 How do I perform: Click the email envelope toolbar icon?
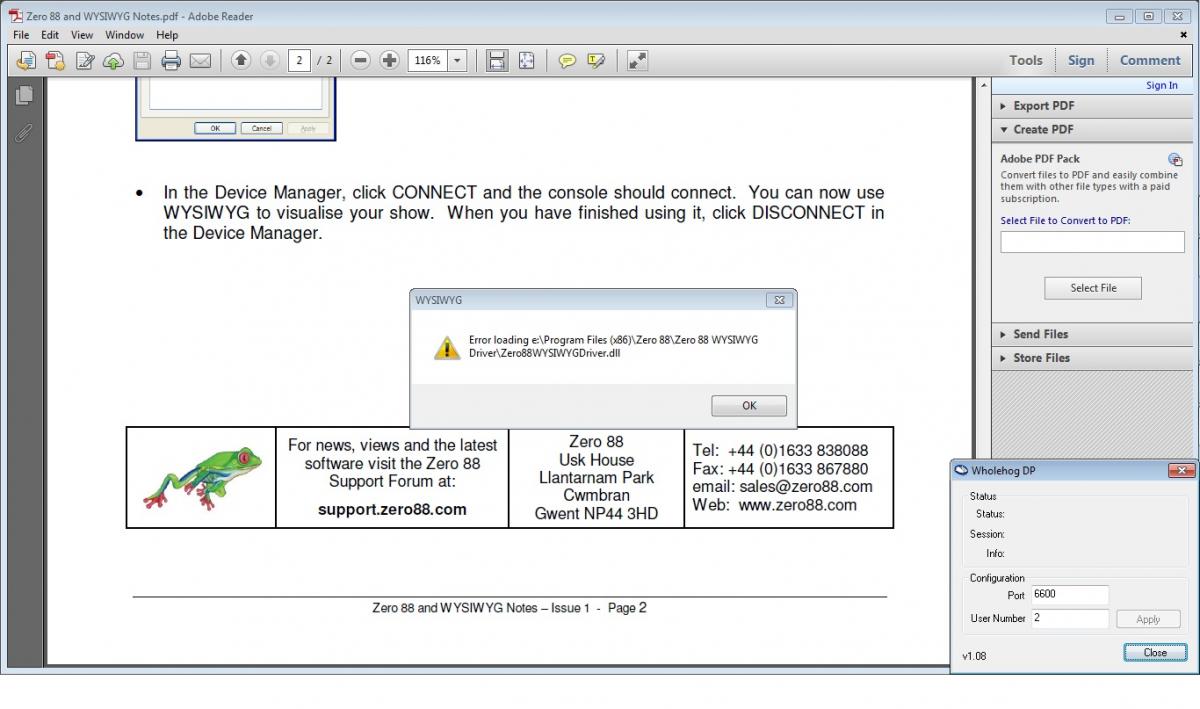point(200,61)
